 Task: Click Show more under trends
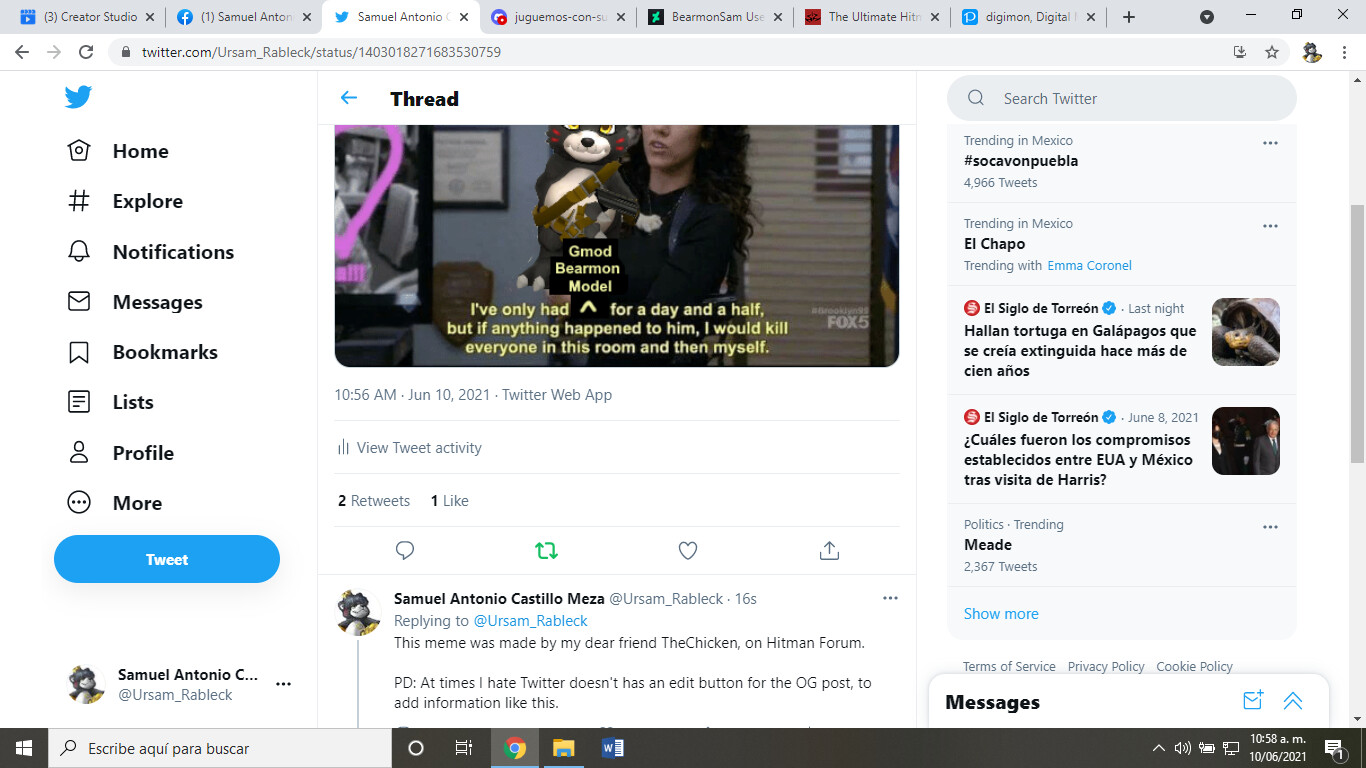coord(1001,614)
